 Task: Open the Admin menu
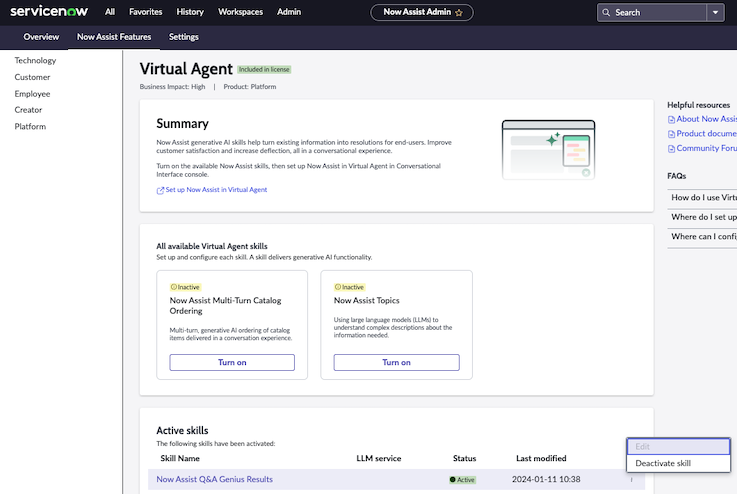click(x=289, y=12)
